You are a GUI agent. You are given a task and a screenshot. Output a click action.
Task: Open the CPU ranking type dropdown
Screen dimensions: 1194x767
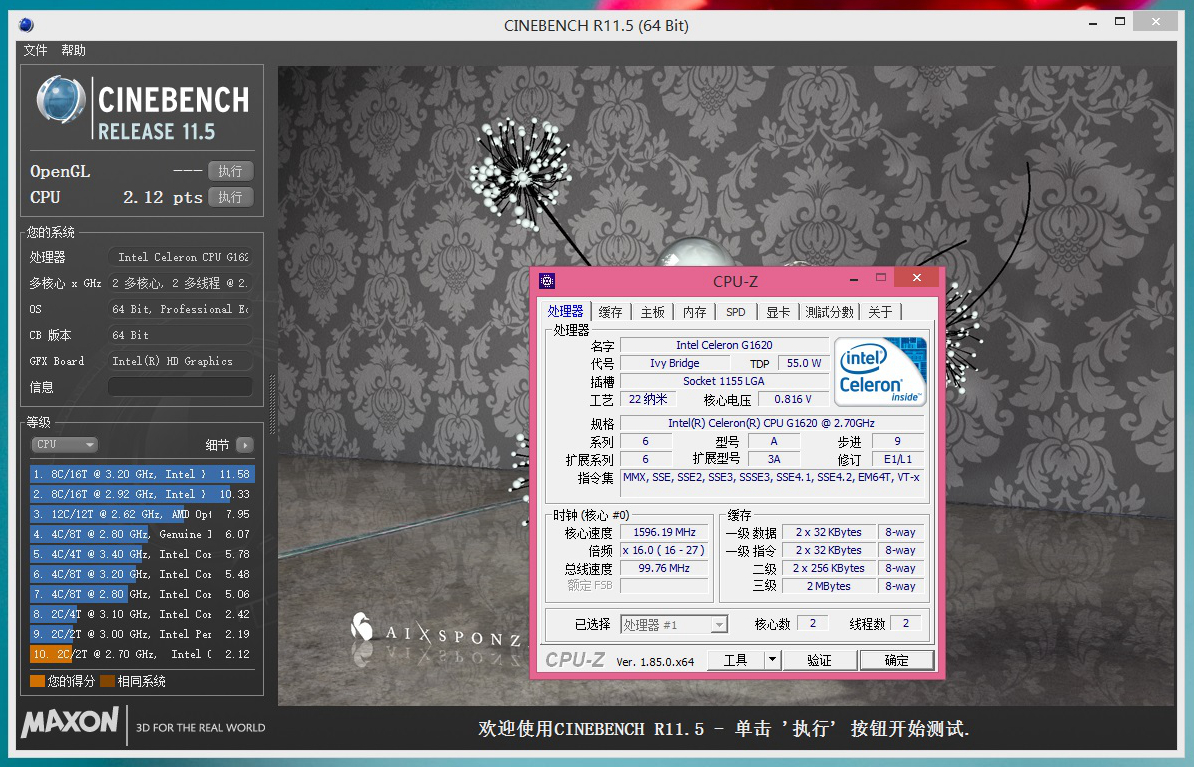(64, 444)
